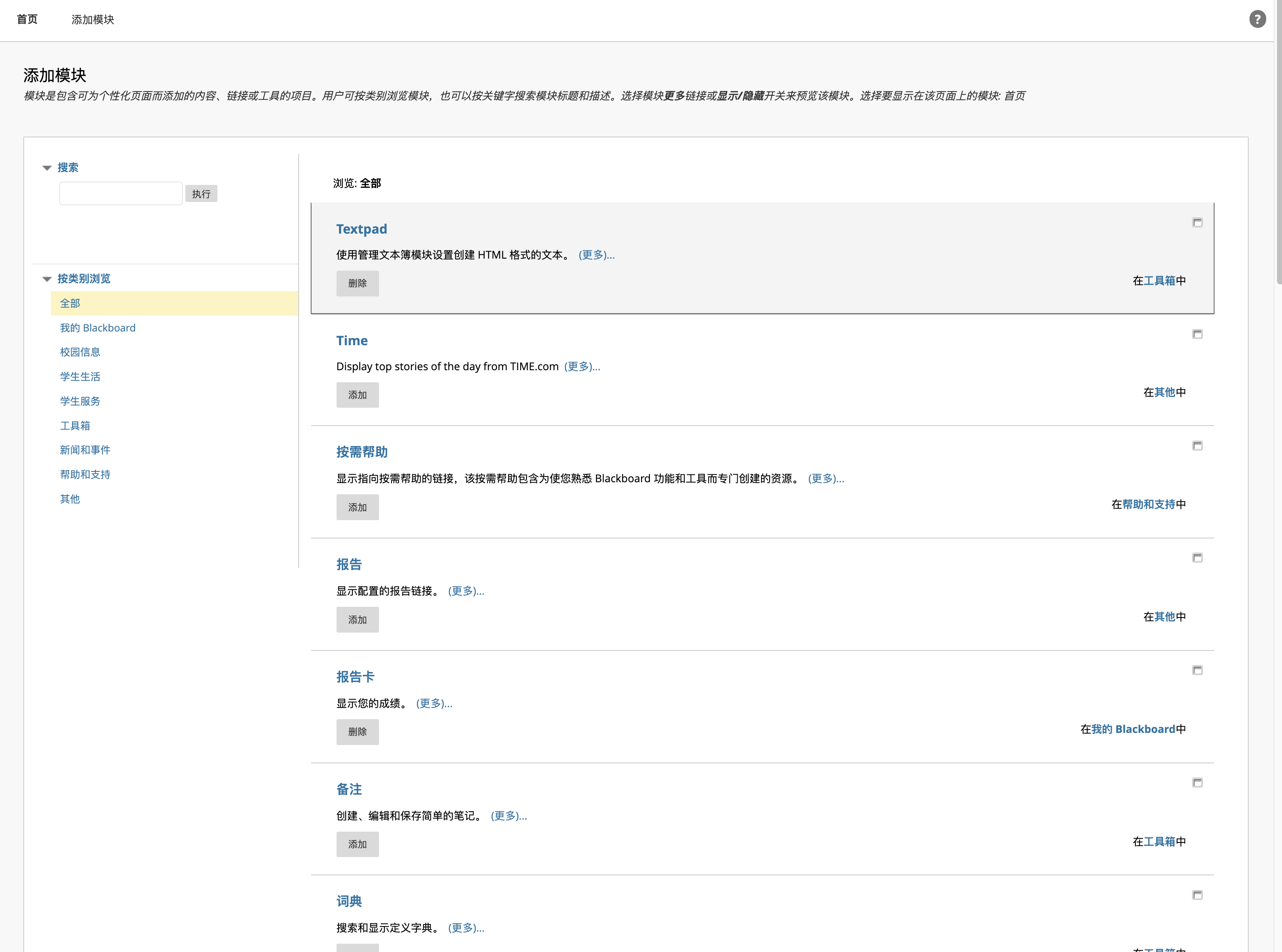
Task: Click 添加 for the 按需帮助 module
Action: click(357, 507)
